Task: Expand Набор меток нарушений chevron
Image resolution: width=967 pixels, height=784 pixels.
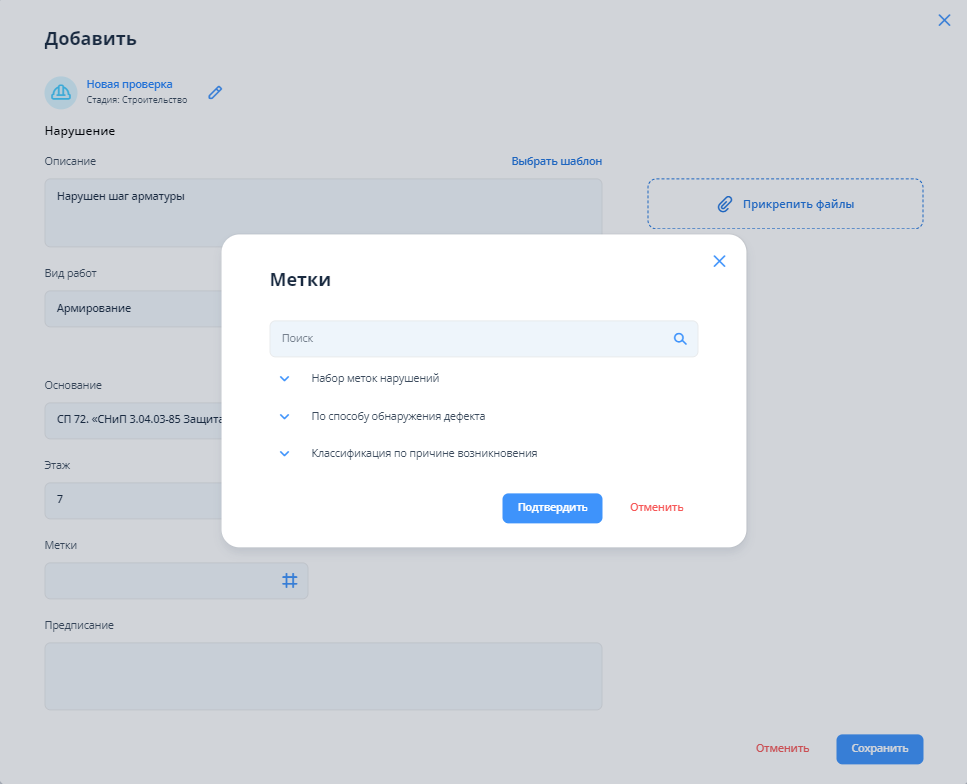Action: pos(285,379)
